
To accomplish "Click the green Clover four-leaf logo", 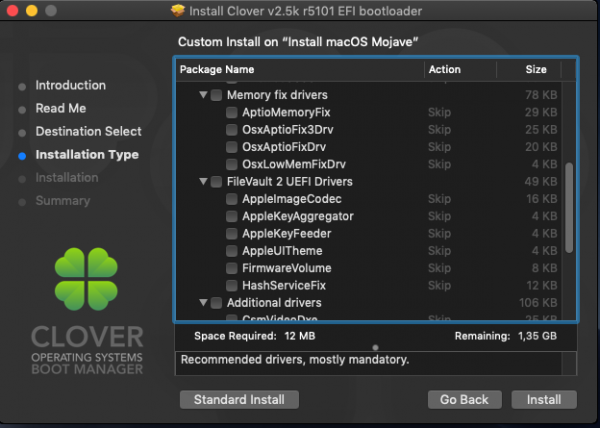I will tap(86, 279).
